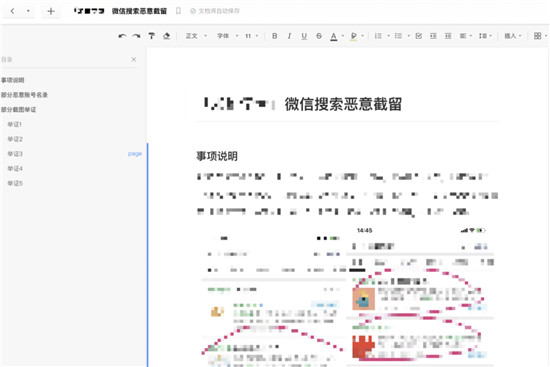Viewport: 550px width, 367px height.
Task: Select 举证1 in the outline
Action: [x=15, y=125]
